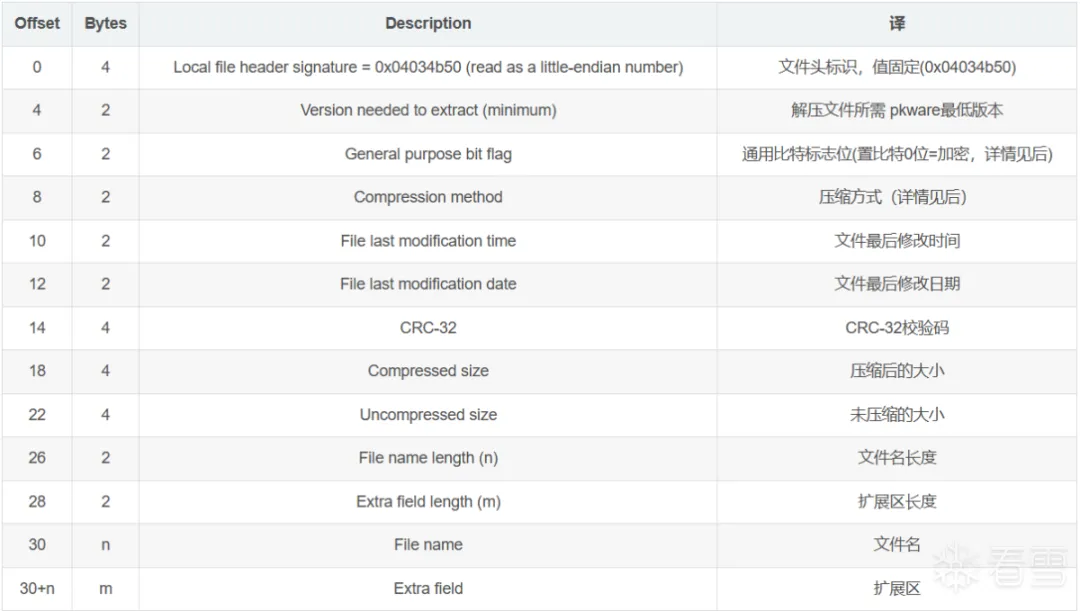
Task: Click the 译 column header
Action: click(897, 23)
